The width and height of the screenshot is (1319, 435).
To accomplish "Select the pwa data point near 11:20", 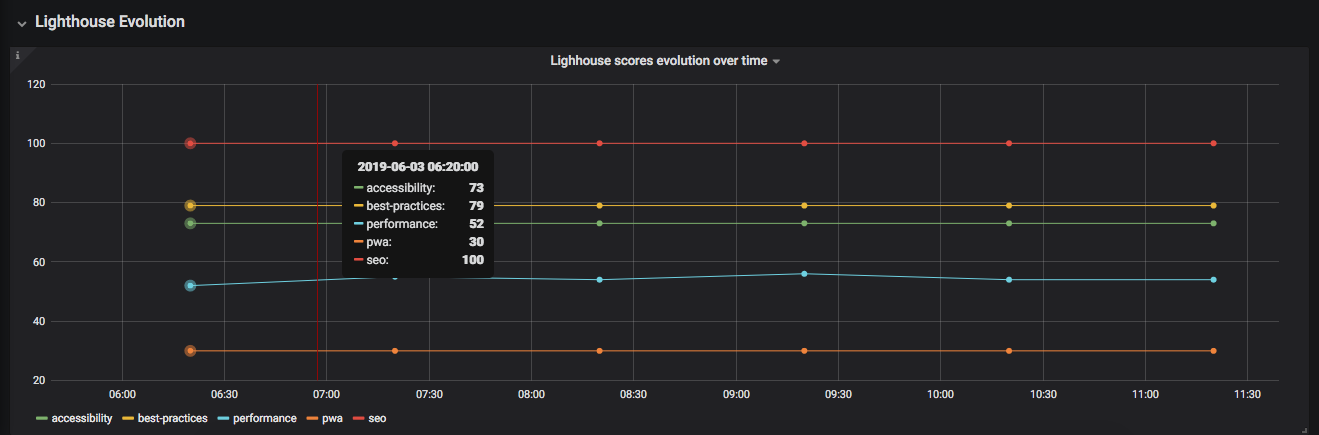I will (1213, 351).
